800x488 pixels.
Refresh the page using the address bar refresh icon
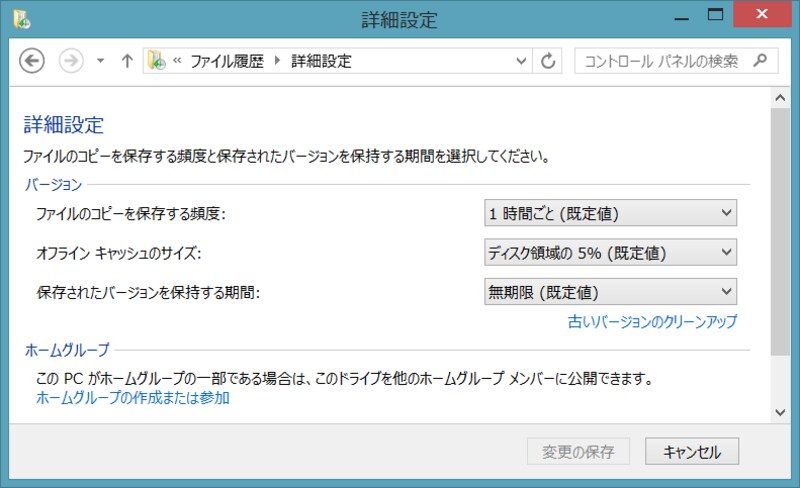pos(547,61)
